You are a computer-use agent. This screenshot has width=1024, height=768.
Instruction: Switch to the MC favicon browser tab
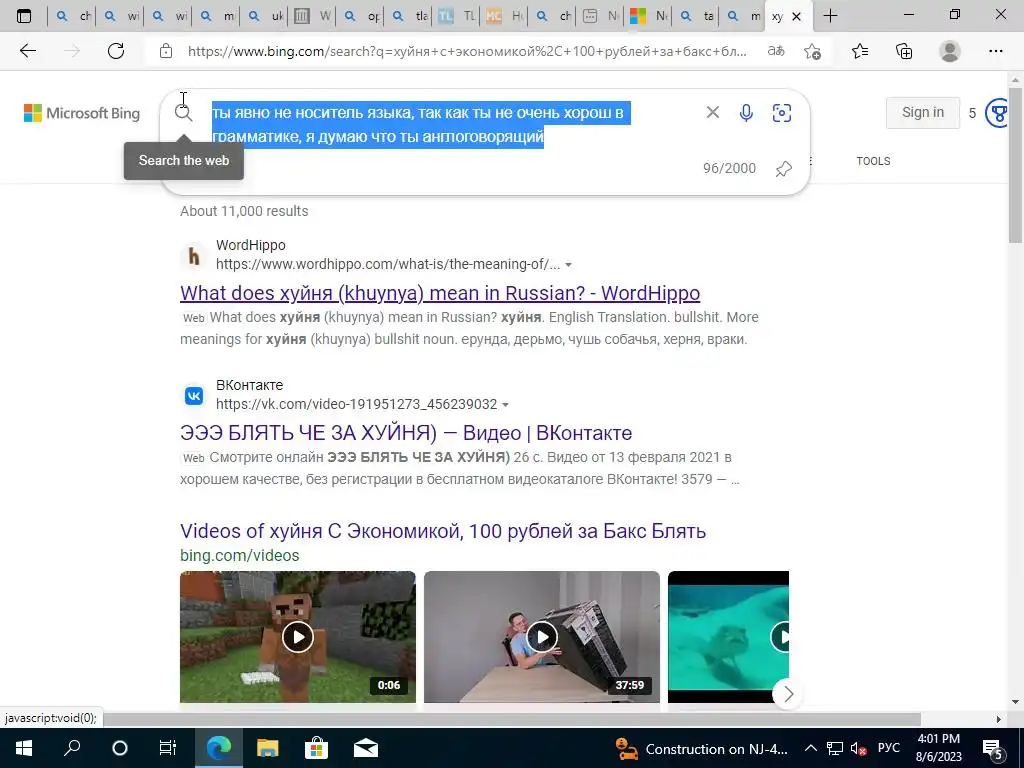click(505, 16)
